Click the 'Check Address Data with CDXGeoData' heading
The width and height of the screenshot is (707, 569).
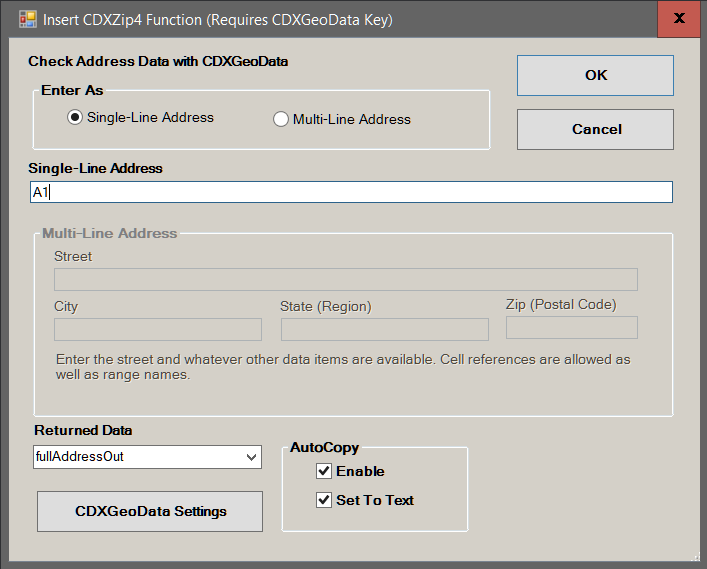(158, 61)
